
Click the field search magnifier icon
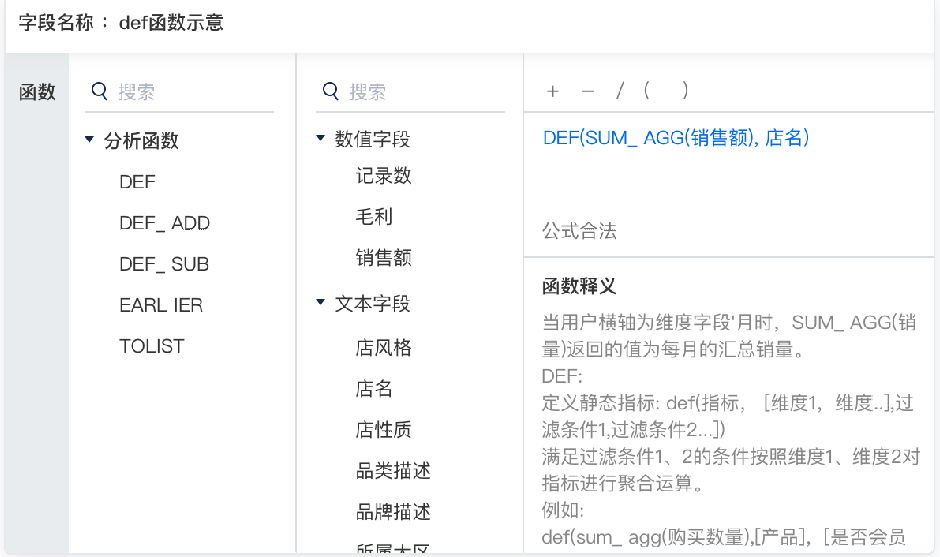click(330, 92)
